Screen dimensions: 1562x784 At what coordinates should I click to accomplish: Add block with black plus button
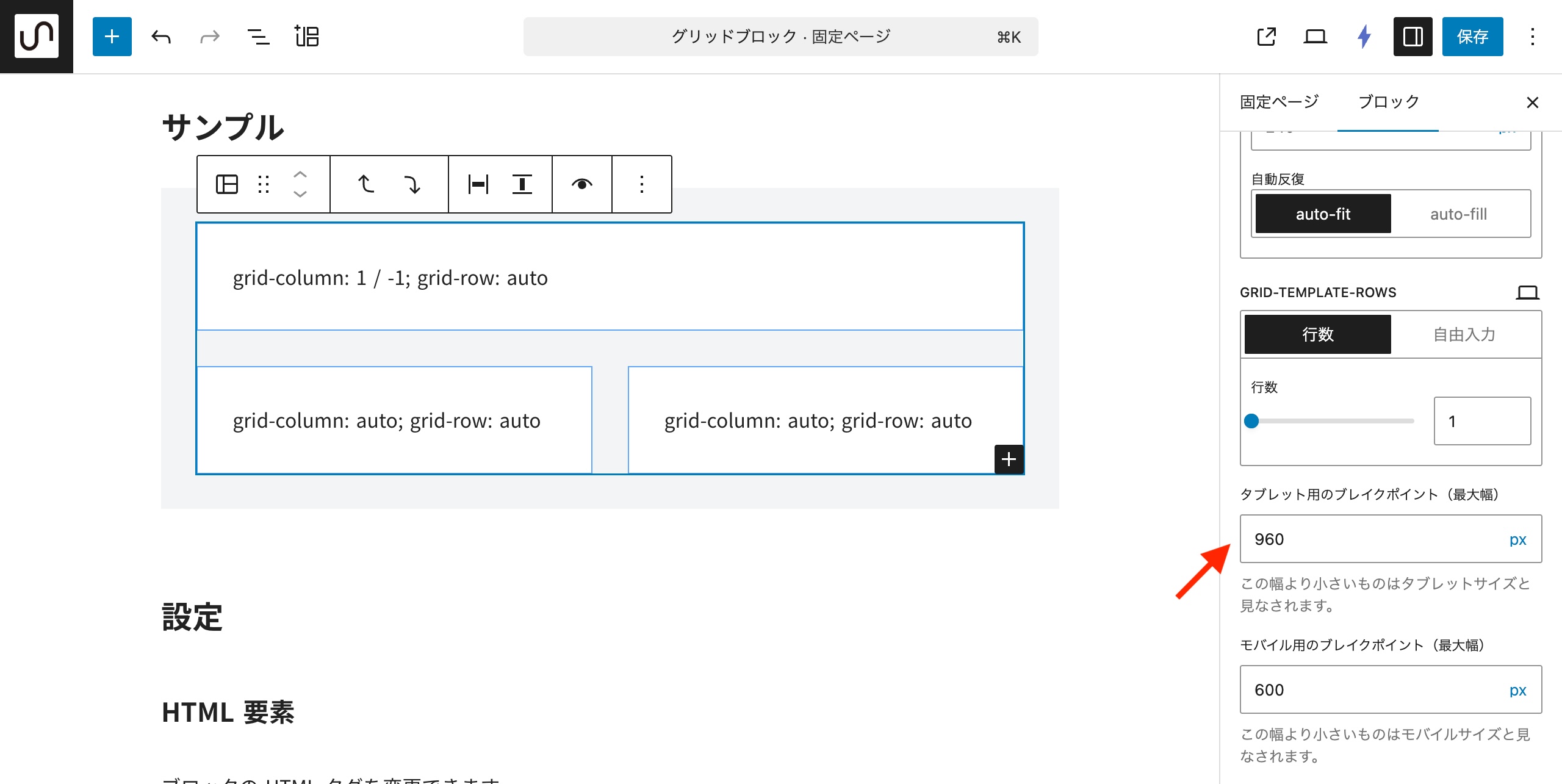click(x=1009, y=459)
